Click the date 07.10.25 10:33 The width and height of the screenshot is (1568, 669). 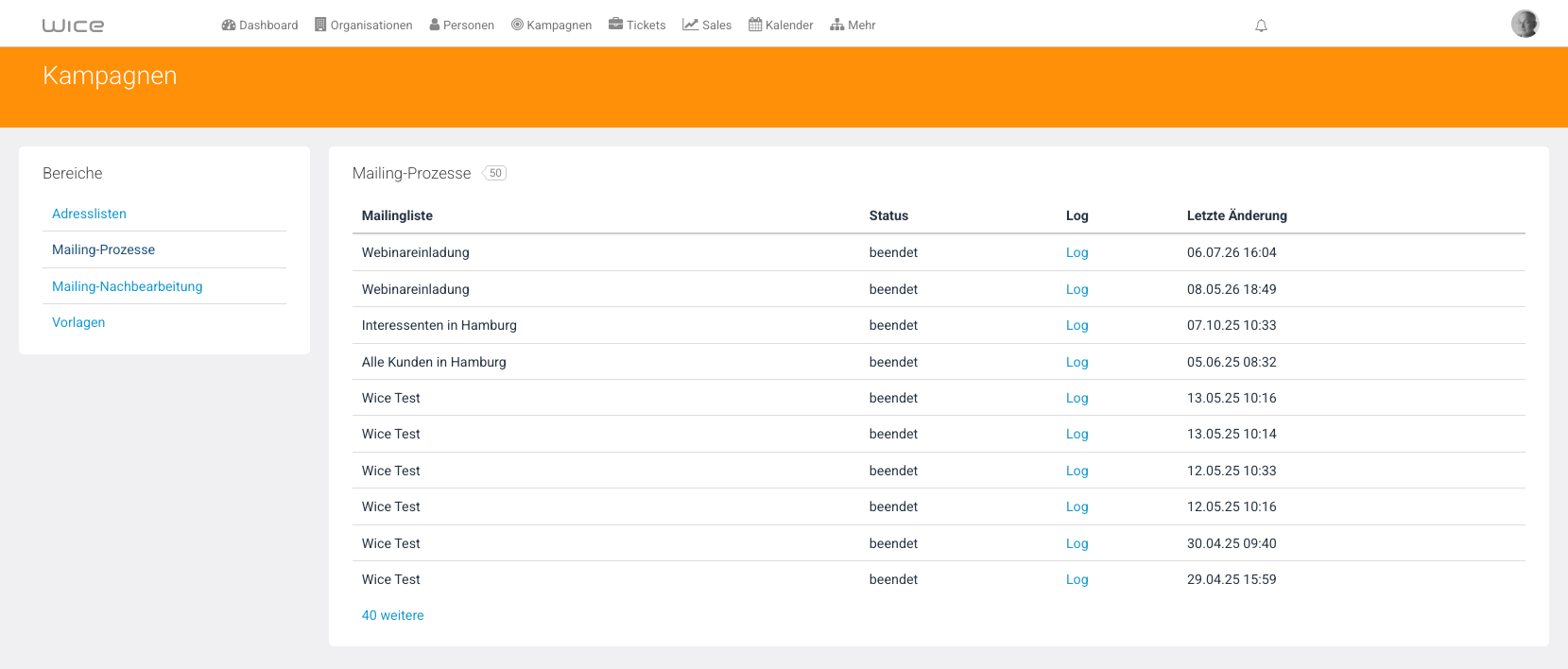click(1232, 325)
